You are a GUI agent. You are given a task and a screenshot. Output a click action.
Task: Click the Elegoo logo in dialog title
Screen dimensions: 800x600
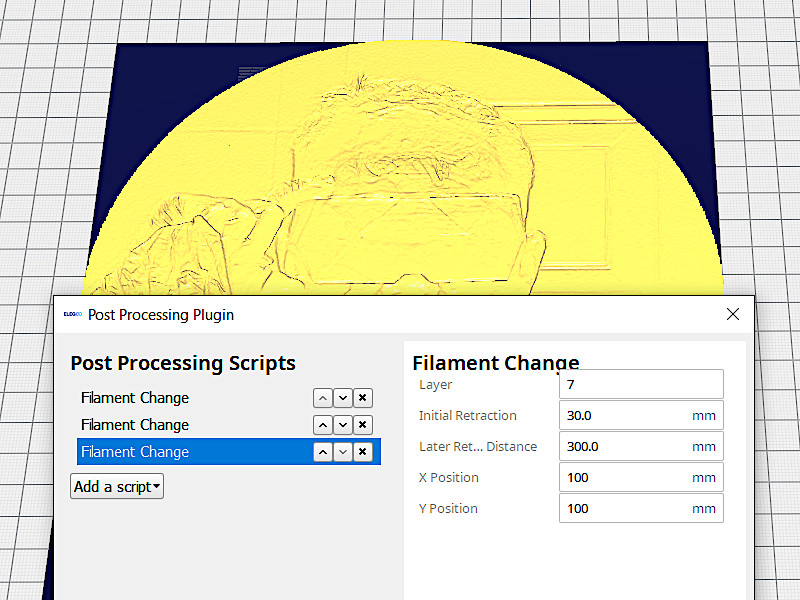click(72, 314)
